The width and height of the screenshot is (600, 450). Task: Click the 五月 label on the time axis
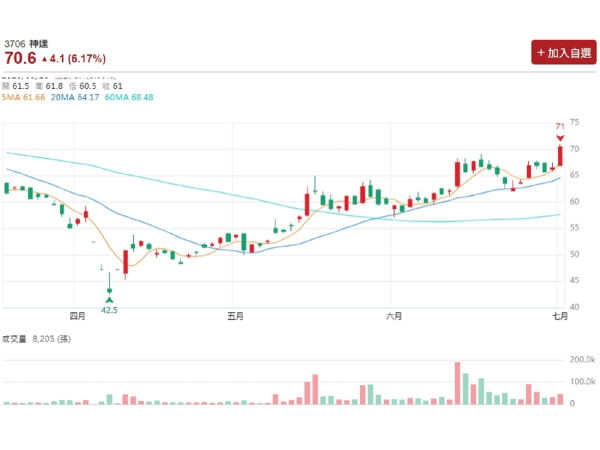coord(236,317)
